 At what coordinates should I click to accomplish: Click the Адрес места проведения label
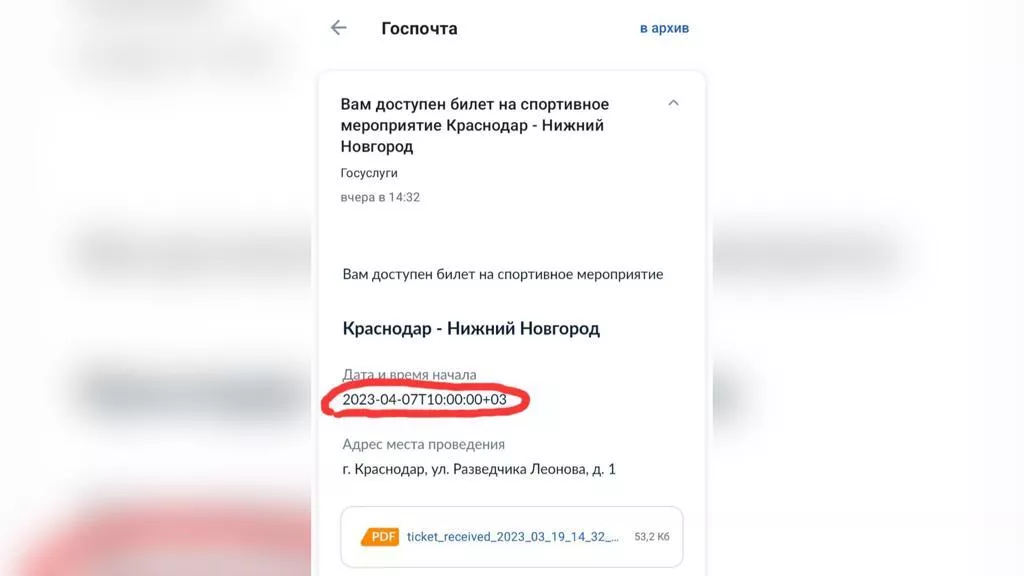click(423, 444)
